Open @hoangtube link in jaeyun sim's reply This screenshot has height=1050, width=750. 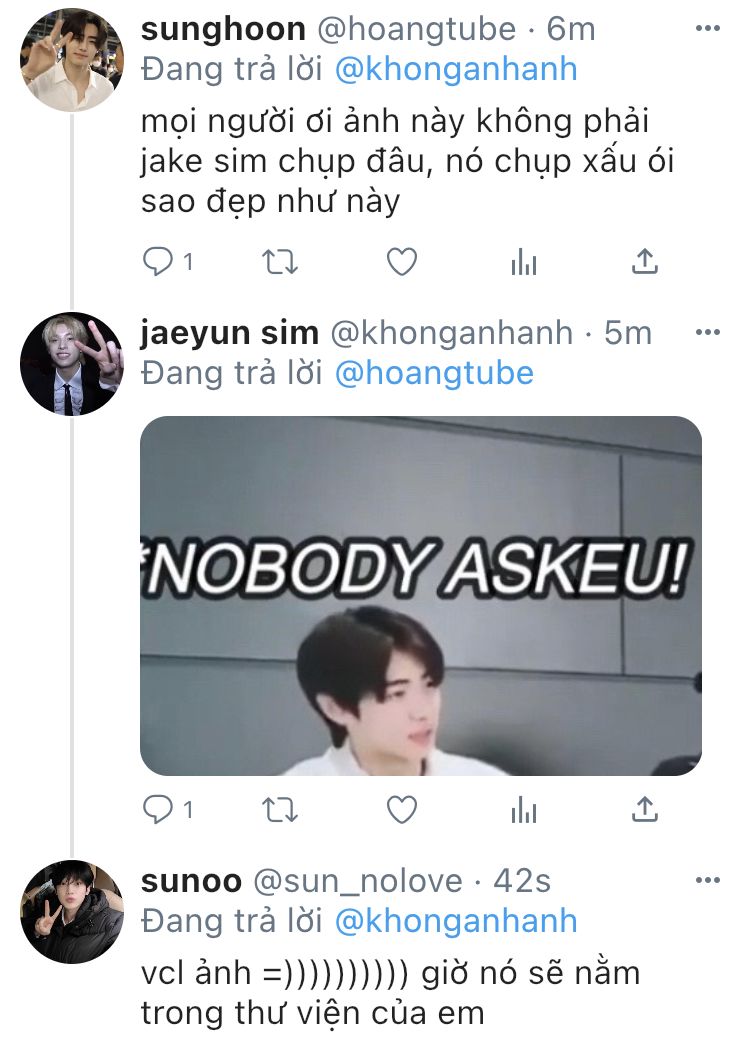click(434, 373)
